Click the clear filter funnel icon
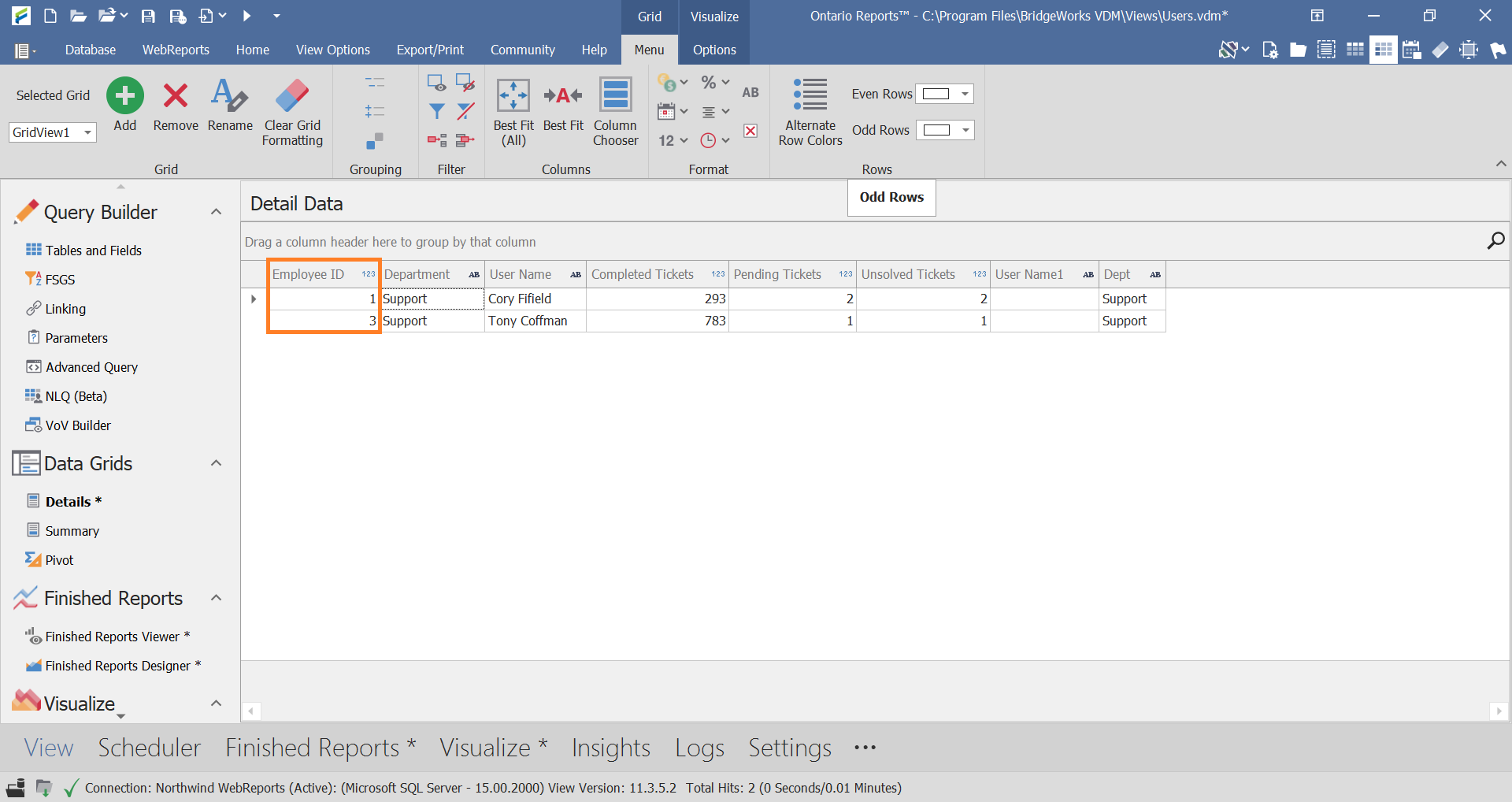This screenshot has width=1512, height=802. pos(465,111)
